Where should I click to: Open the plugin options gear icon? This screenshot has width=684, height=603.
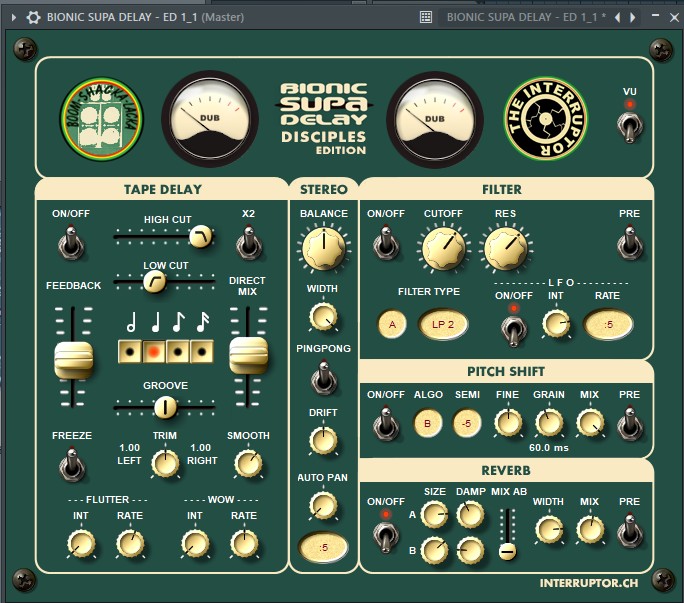pos(33,17)
